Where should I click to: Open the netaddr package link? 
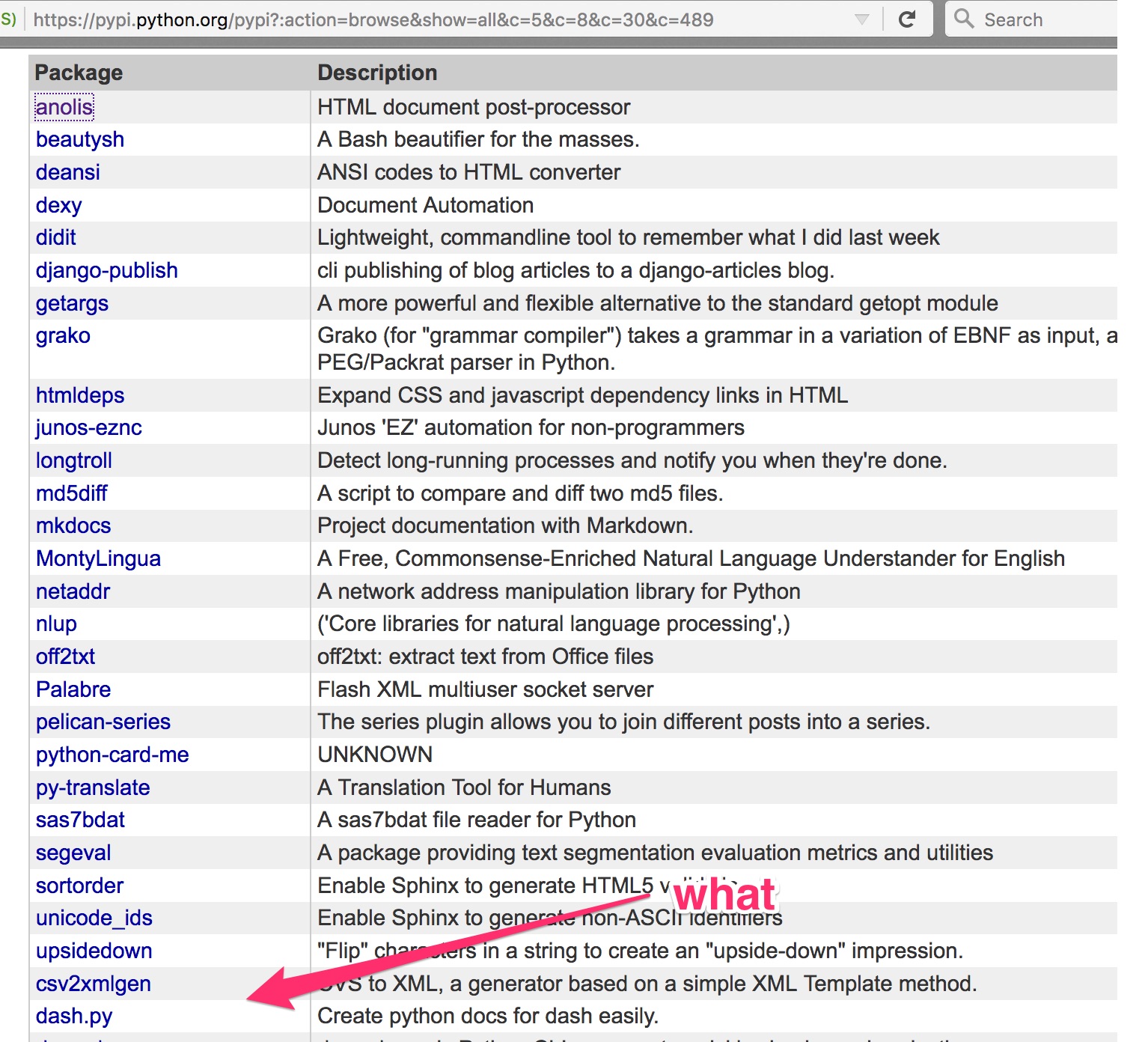73,591
